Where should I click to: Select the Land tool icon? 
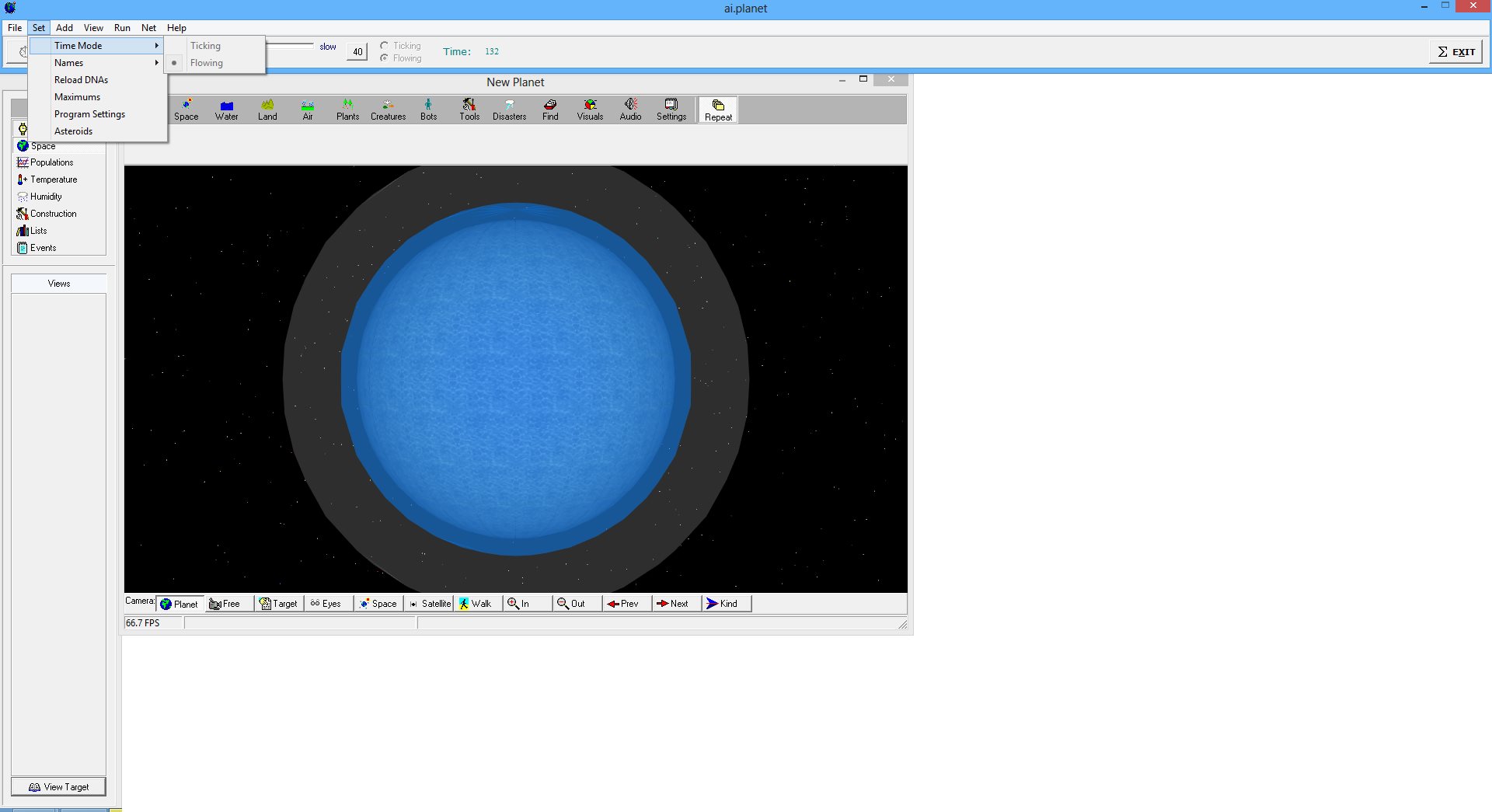tap(267, 110)
